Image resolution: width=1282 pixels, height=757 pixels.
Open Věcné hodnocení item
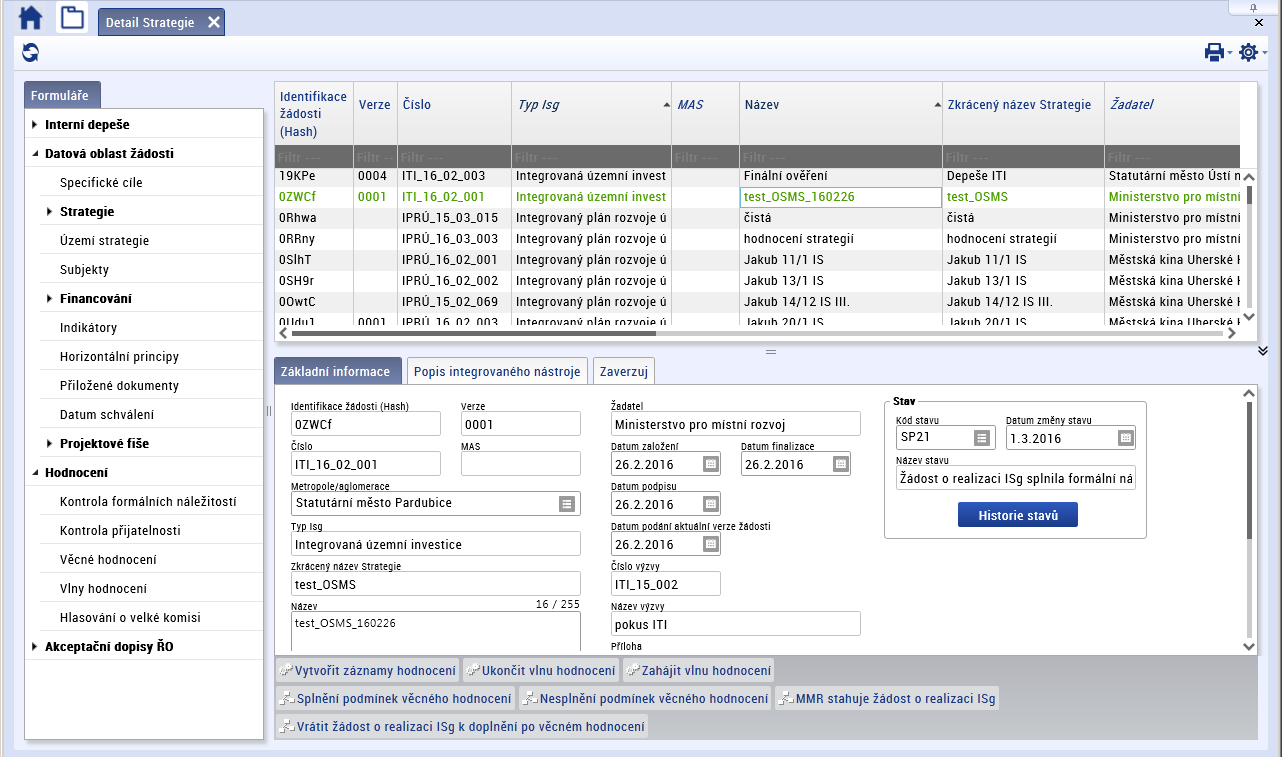108,560
